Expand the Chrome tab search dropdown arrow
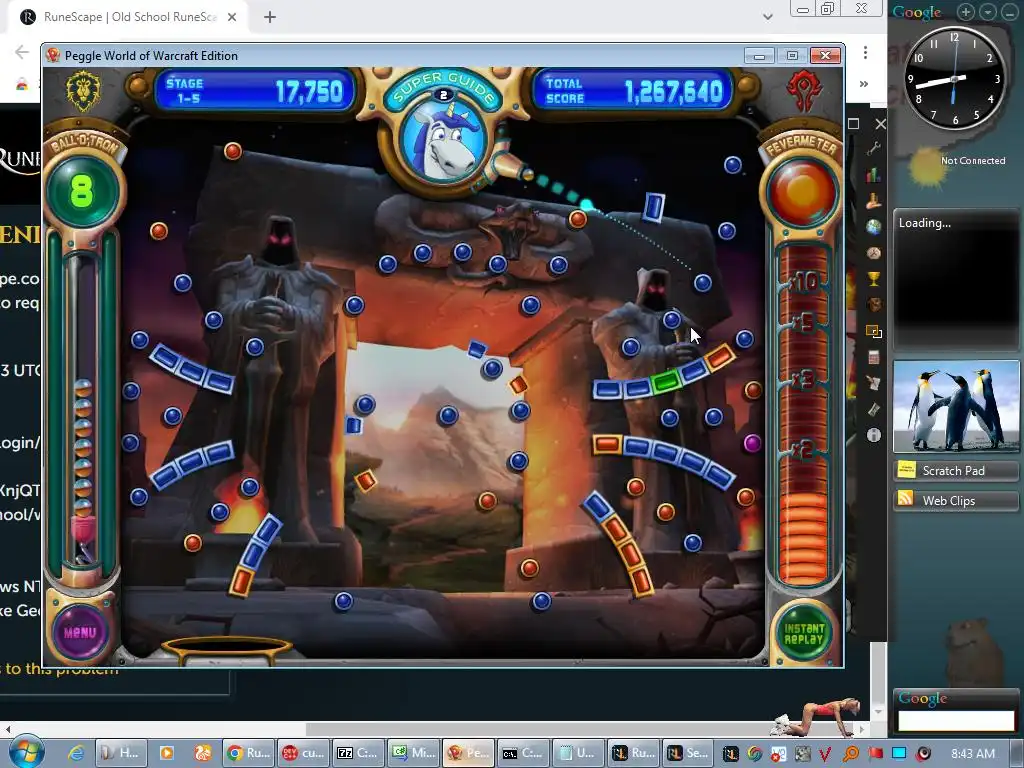The image size is (1024, 768). click(768, 17)
